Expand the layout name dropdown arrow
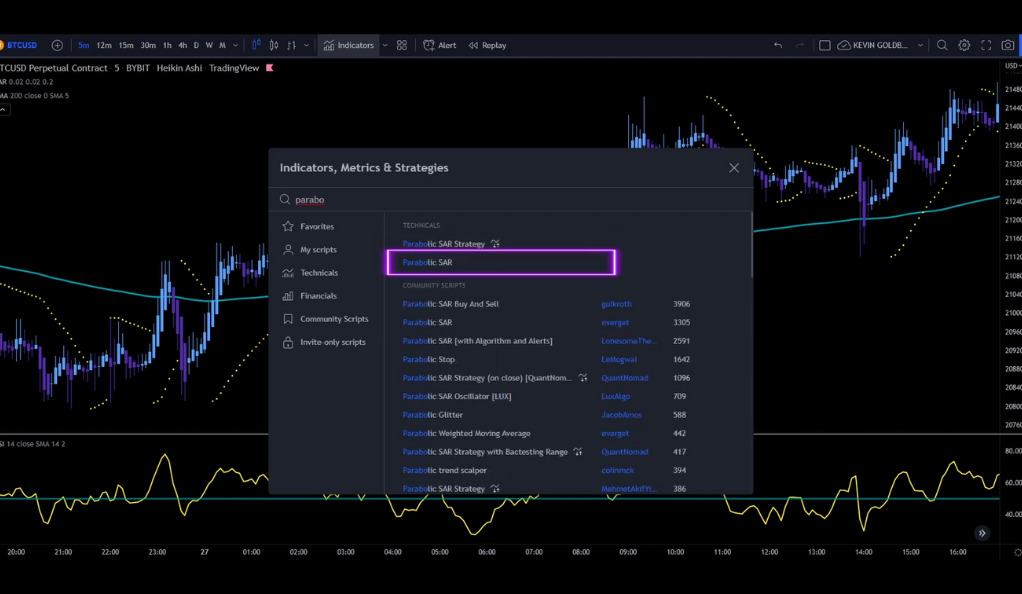This screenshot has width=1022, height=594. [x=920, y=45]
